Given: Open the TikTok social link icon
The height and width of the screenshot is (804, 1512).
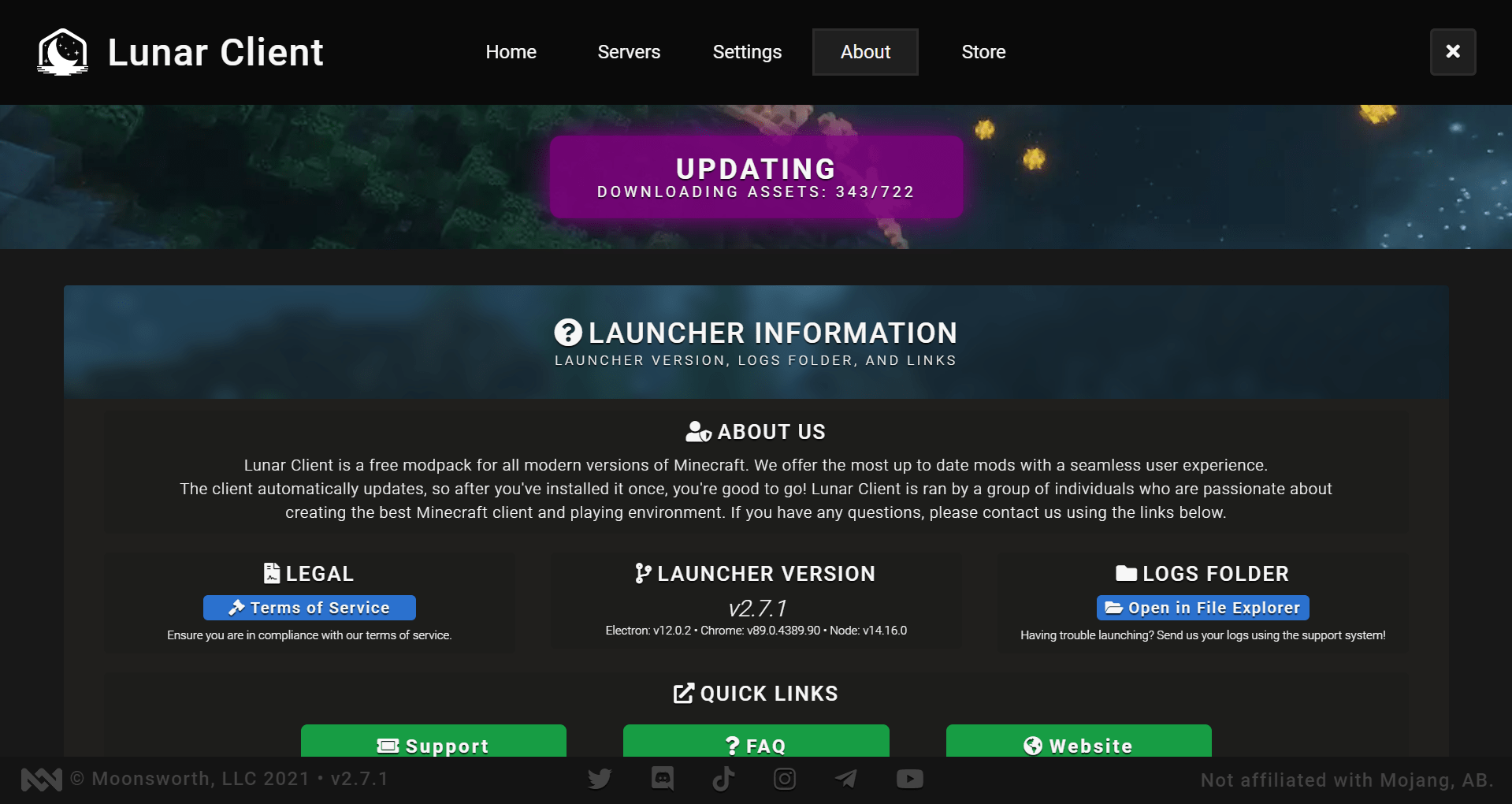Looking at the screenshot, I should 723,779.
